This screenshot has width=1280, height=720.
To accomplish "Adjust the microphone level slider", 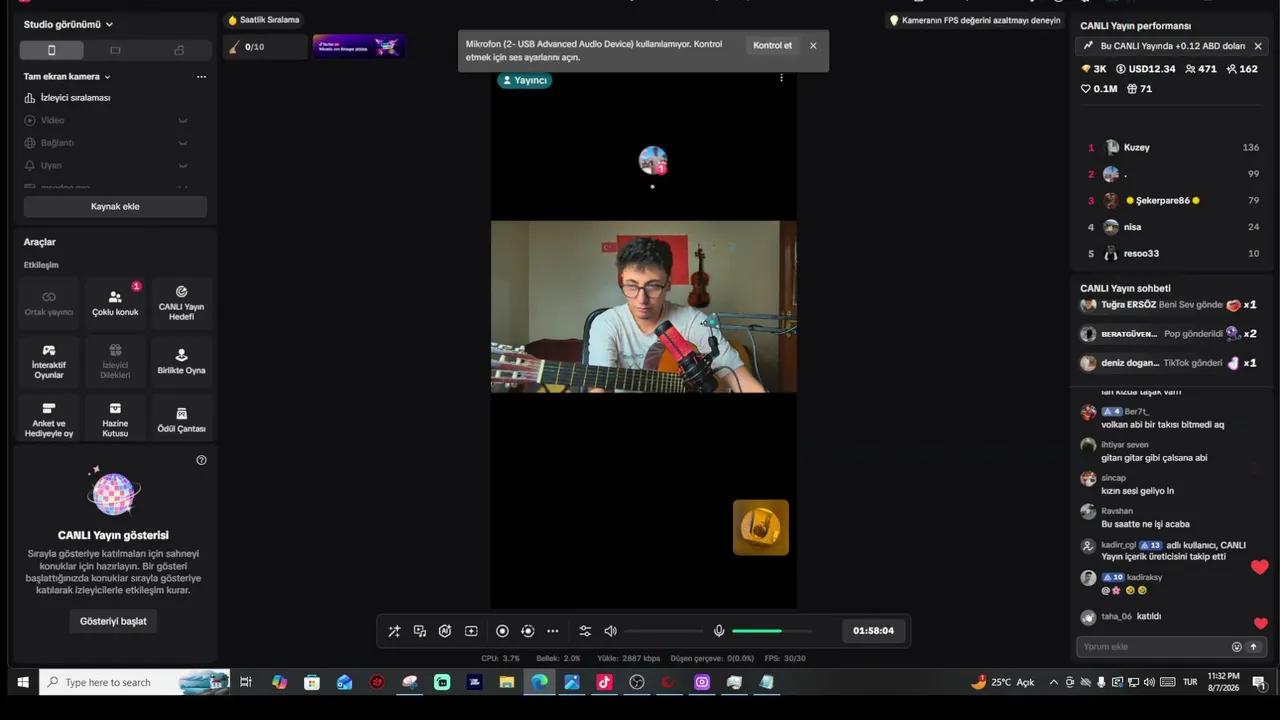I will click(771, 631).
